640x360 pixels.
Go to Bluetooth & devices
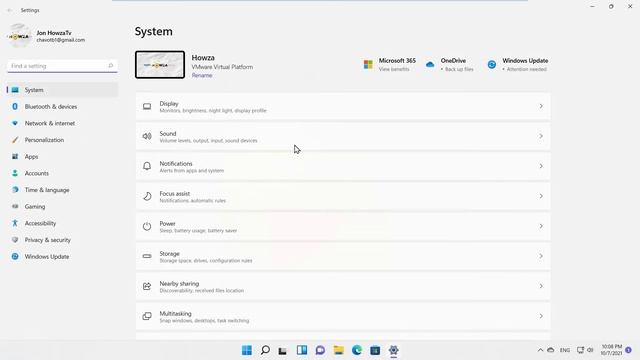[62, 107]
